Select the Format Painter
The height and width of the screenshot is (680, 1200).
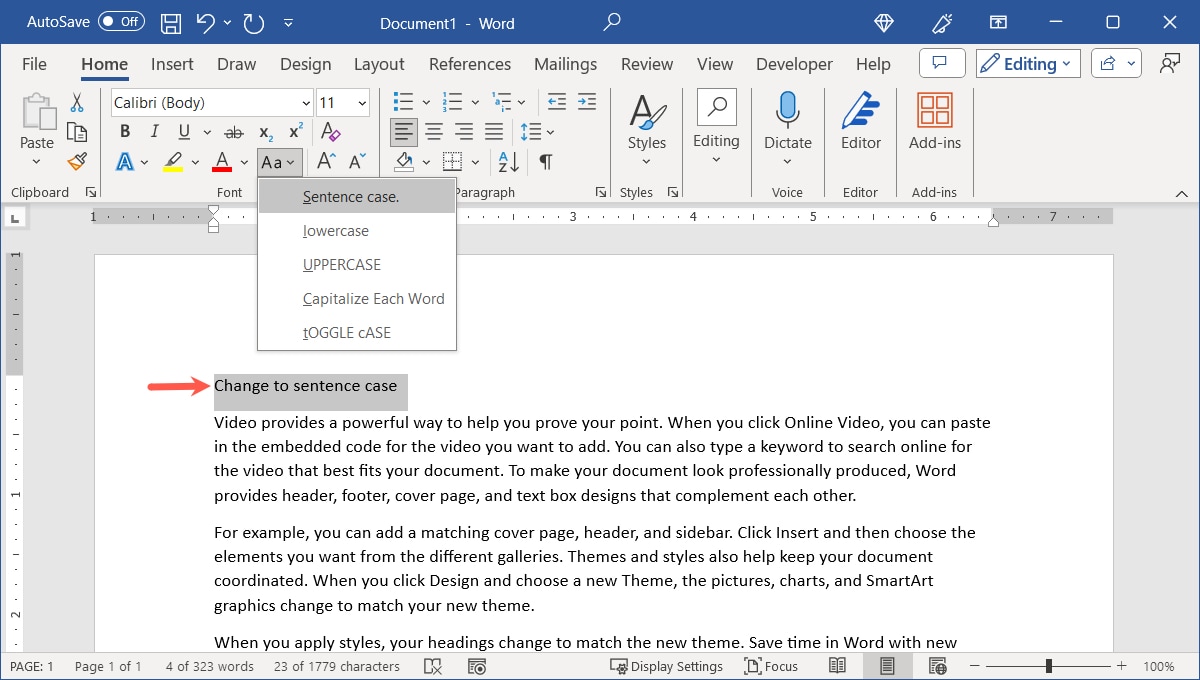click(77, 161)
